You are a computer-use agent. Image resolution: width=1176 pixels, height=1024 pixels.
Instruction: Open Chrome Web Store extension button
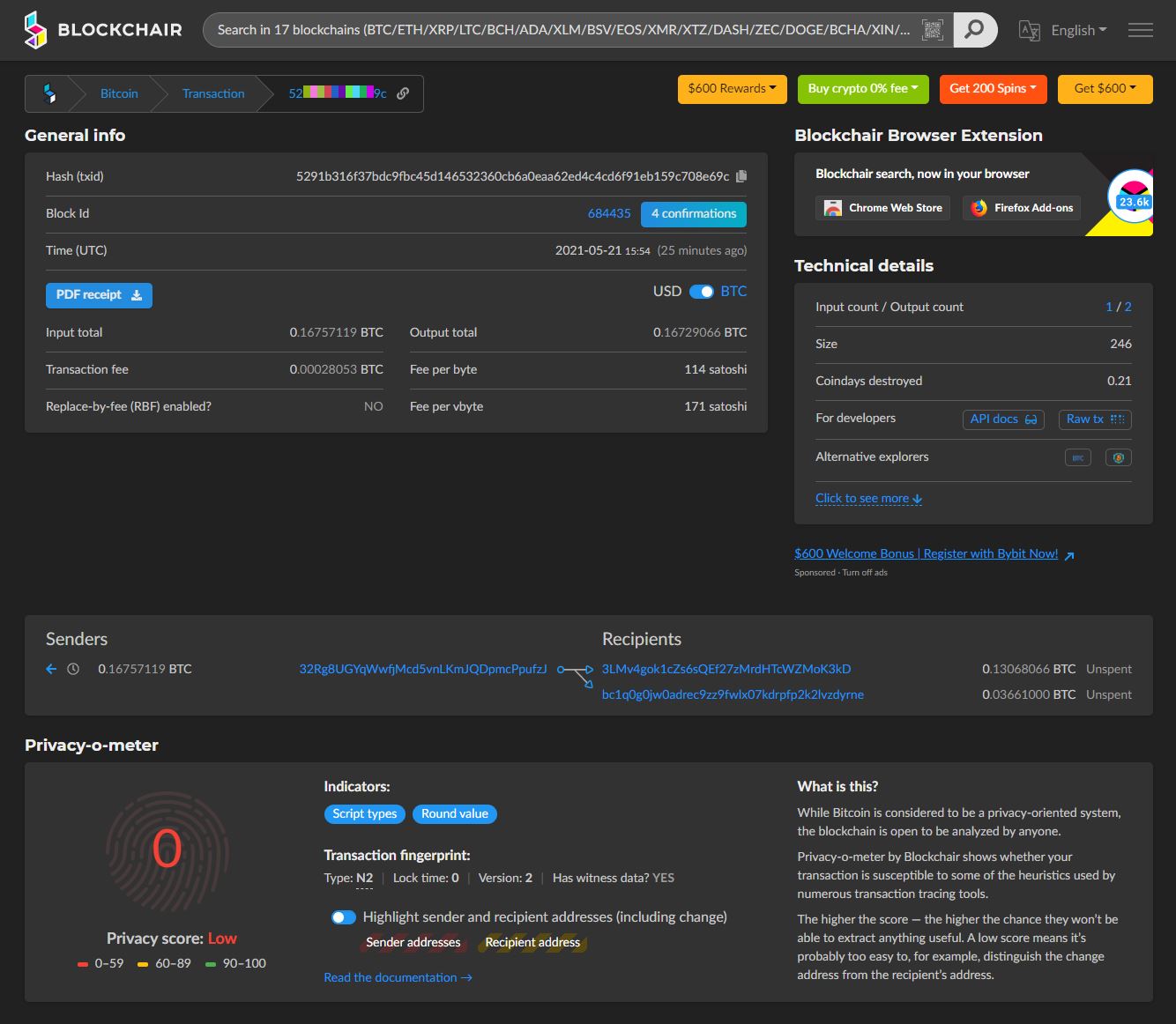(882, 208)
